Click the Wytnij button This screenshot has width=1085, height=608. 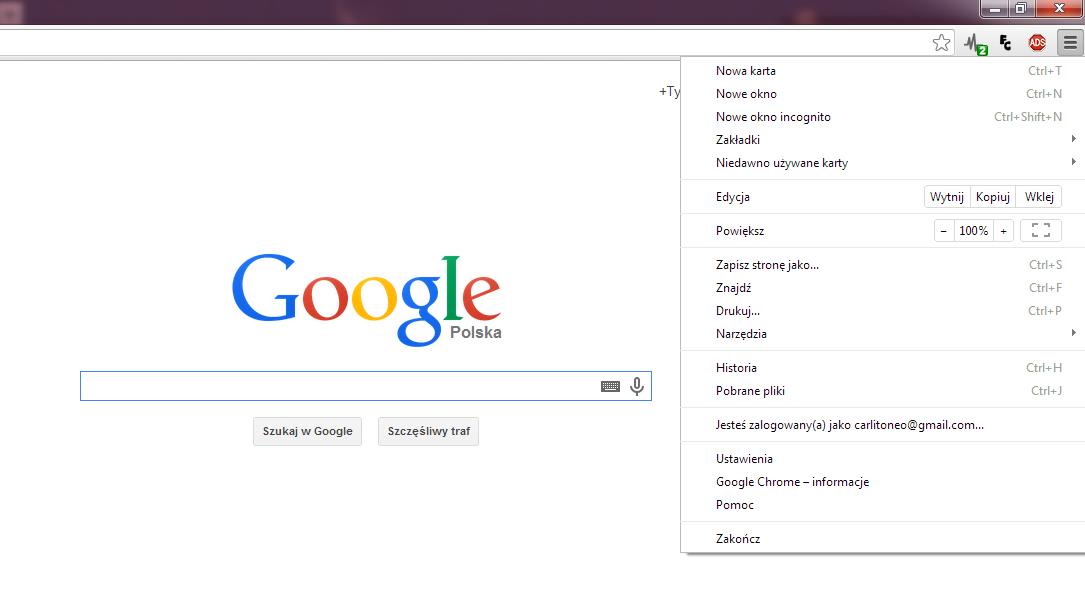point(947,196)
